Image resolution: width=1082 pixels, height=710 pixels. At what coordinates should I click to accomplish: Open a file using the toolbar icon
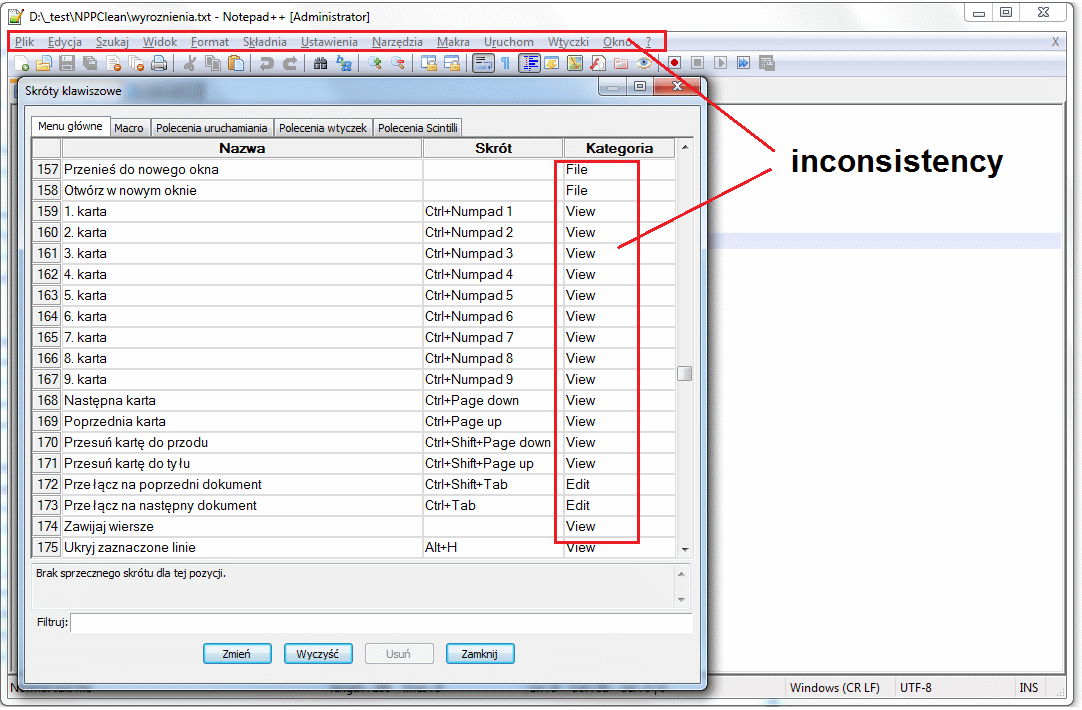click(41, 63)
